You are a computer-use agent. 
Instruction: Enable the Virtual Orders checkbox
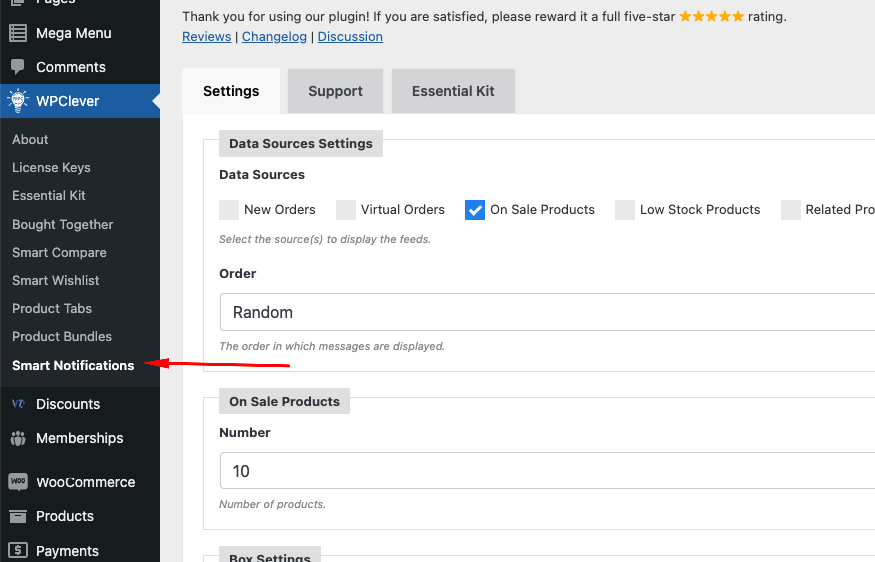tap(346, 210)
